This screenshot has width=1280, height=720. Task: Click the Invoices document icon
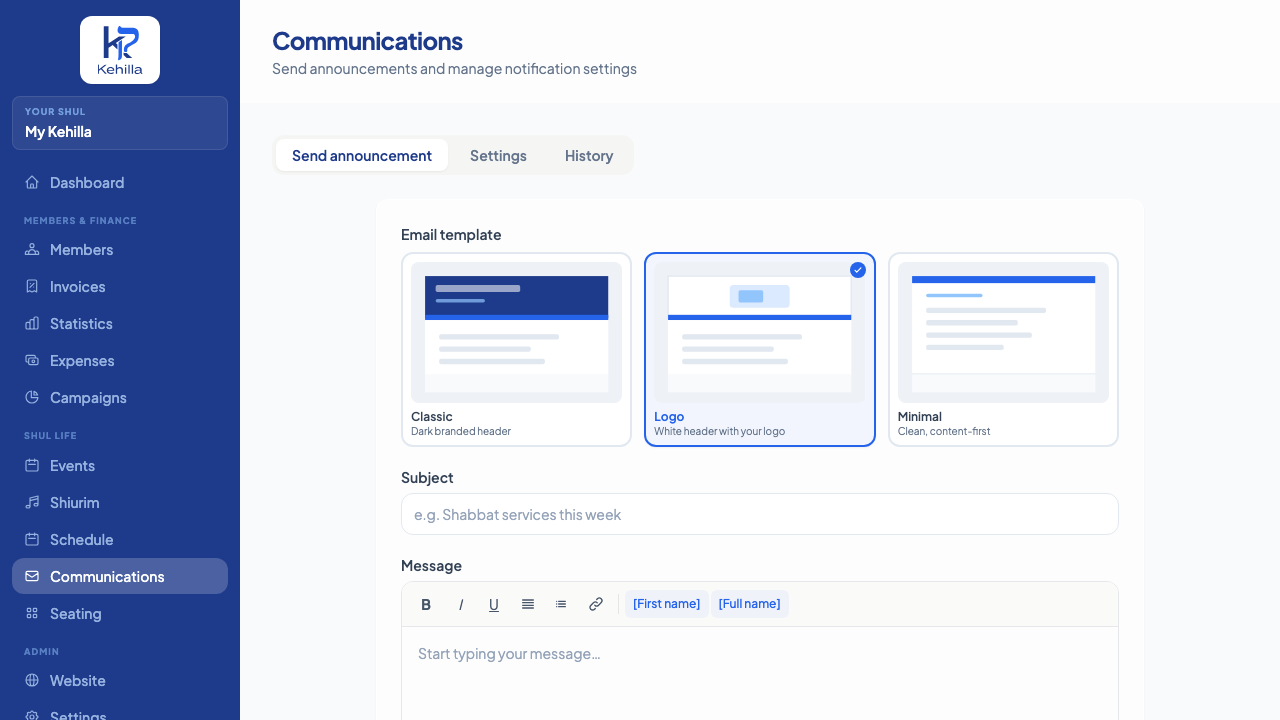32,286
